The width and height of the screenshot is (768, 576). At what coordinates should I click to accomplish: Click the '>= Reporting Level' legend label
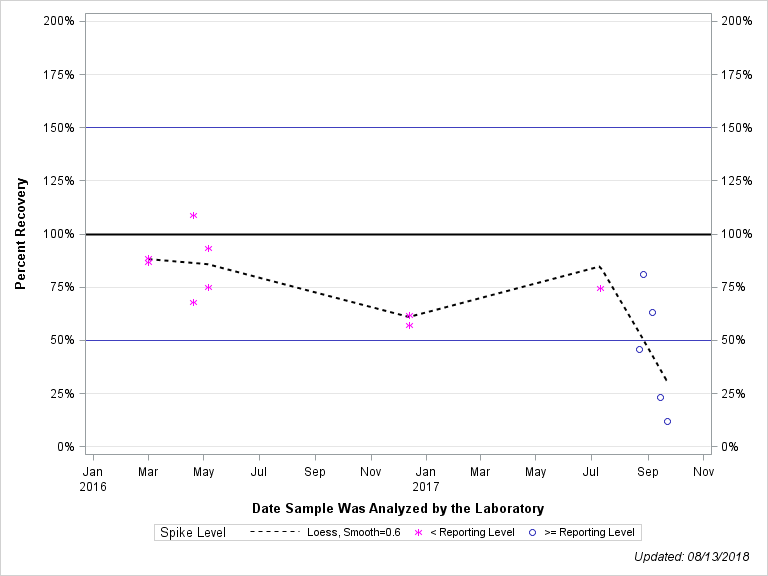tap(590, 532)
